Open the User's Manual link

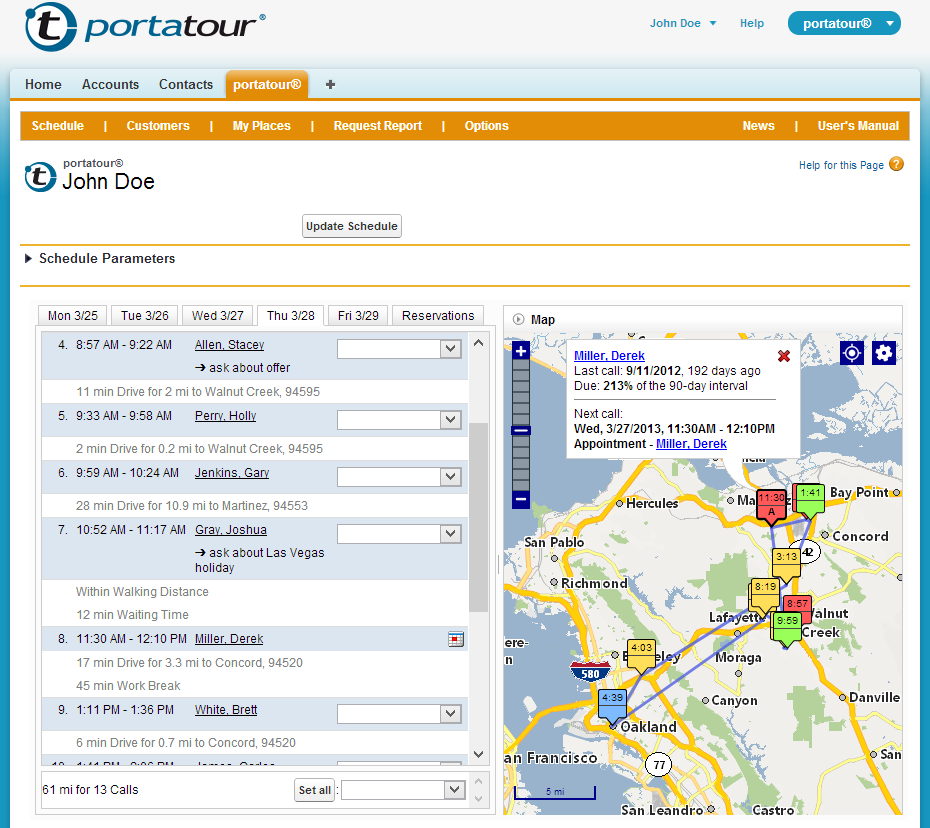pyautogui.click(x=858, y=126)
